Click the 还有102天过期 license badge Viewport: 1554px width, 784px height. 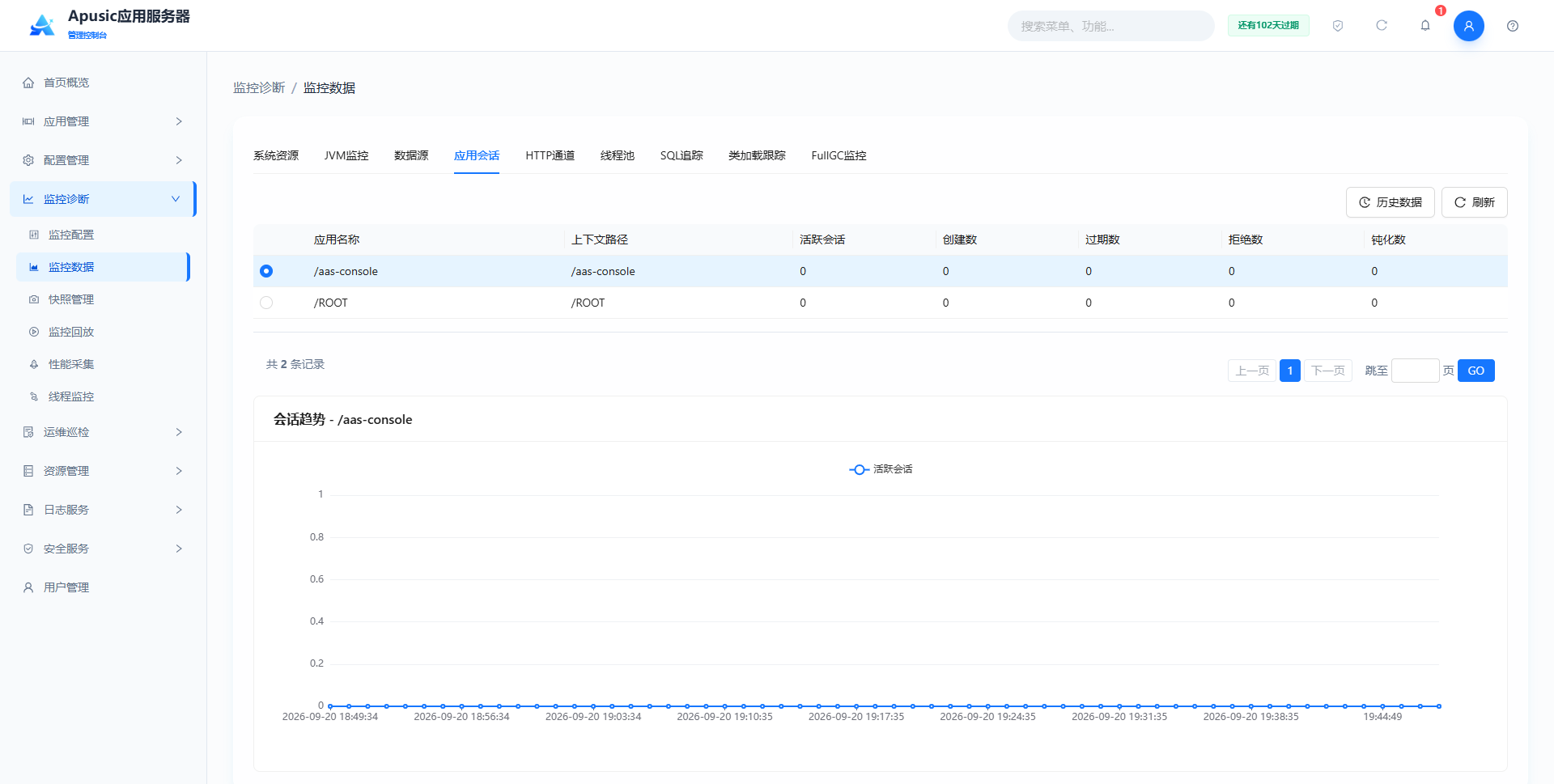point(1268,26)
